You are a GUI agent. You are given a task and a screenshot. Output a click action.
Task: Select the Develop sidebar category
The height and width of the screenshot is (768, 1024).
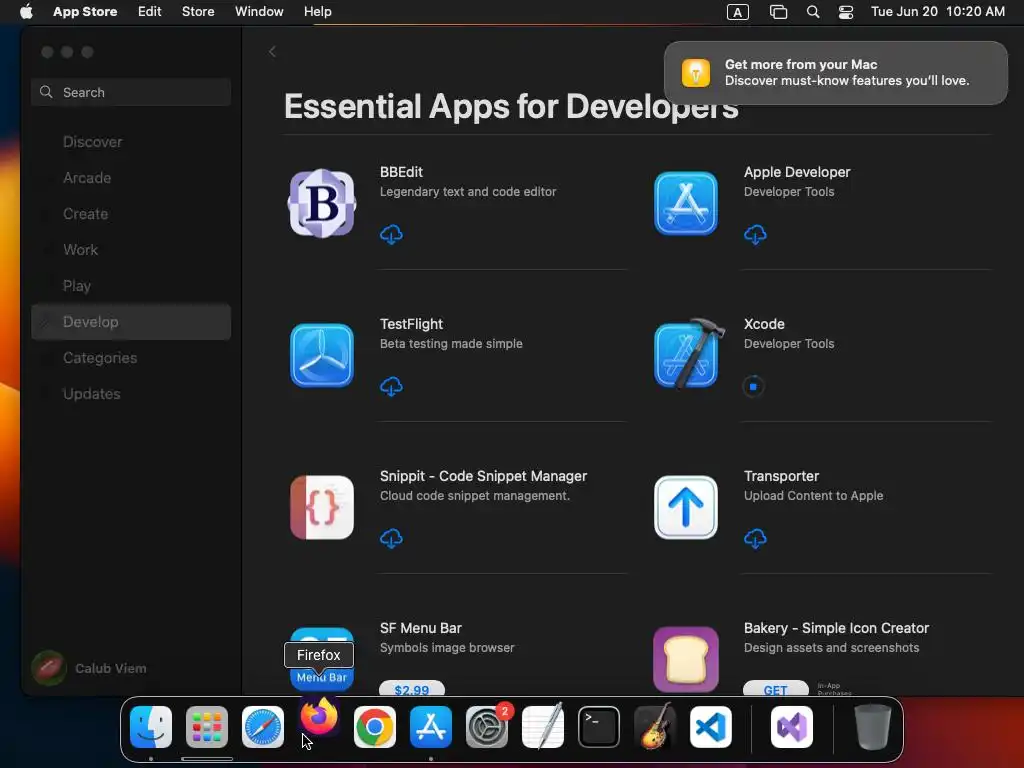pyautogui.click(x=131, y=321)
